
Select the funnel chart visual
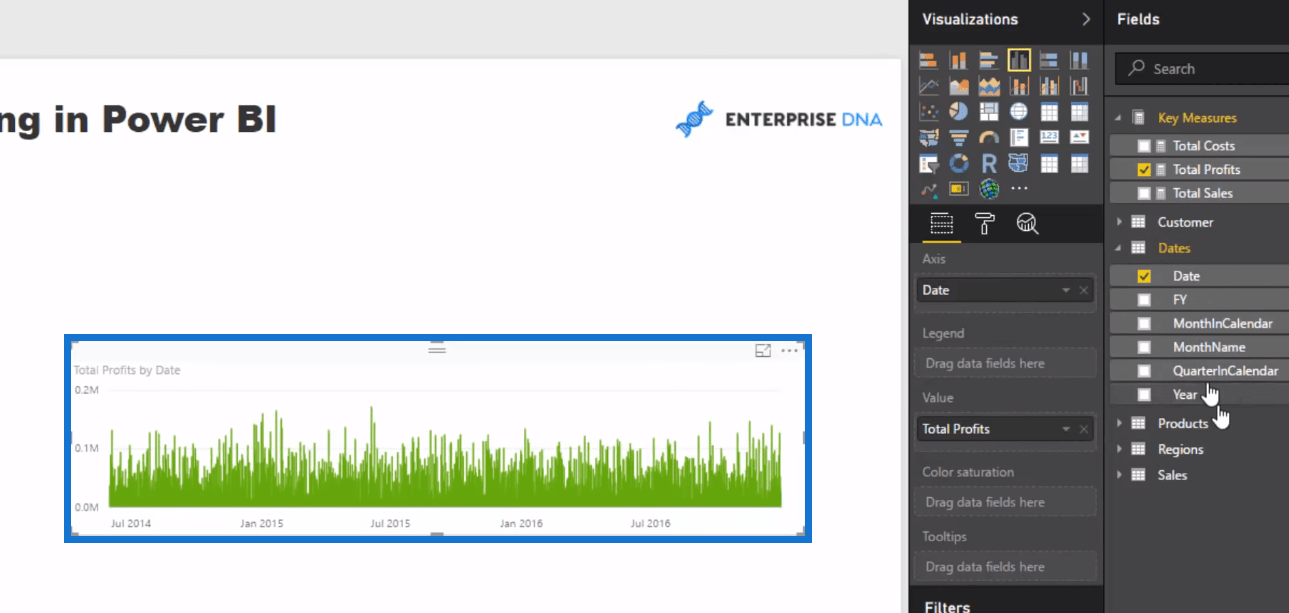(x=959, y=137)
